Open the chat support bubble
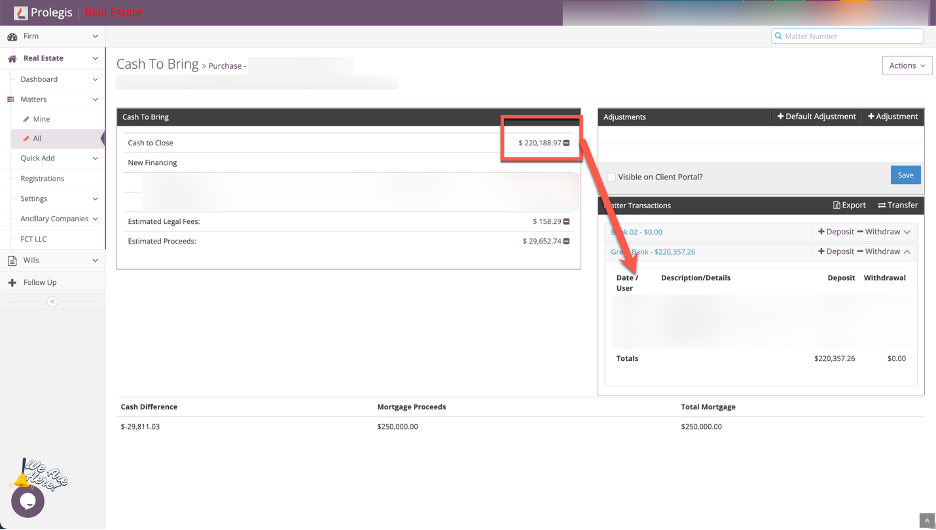The height and width of the screenshot is (530, 936). pos(27,501)
